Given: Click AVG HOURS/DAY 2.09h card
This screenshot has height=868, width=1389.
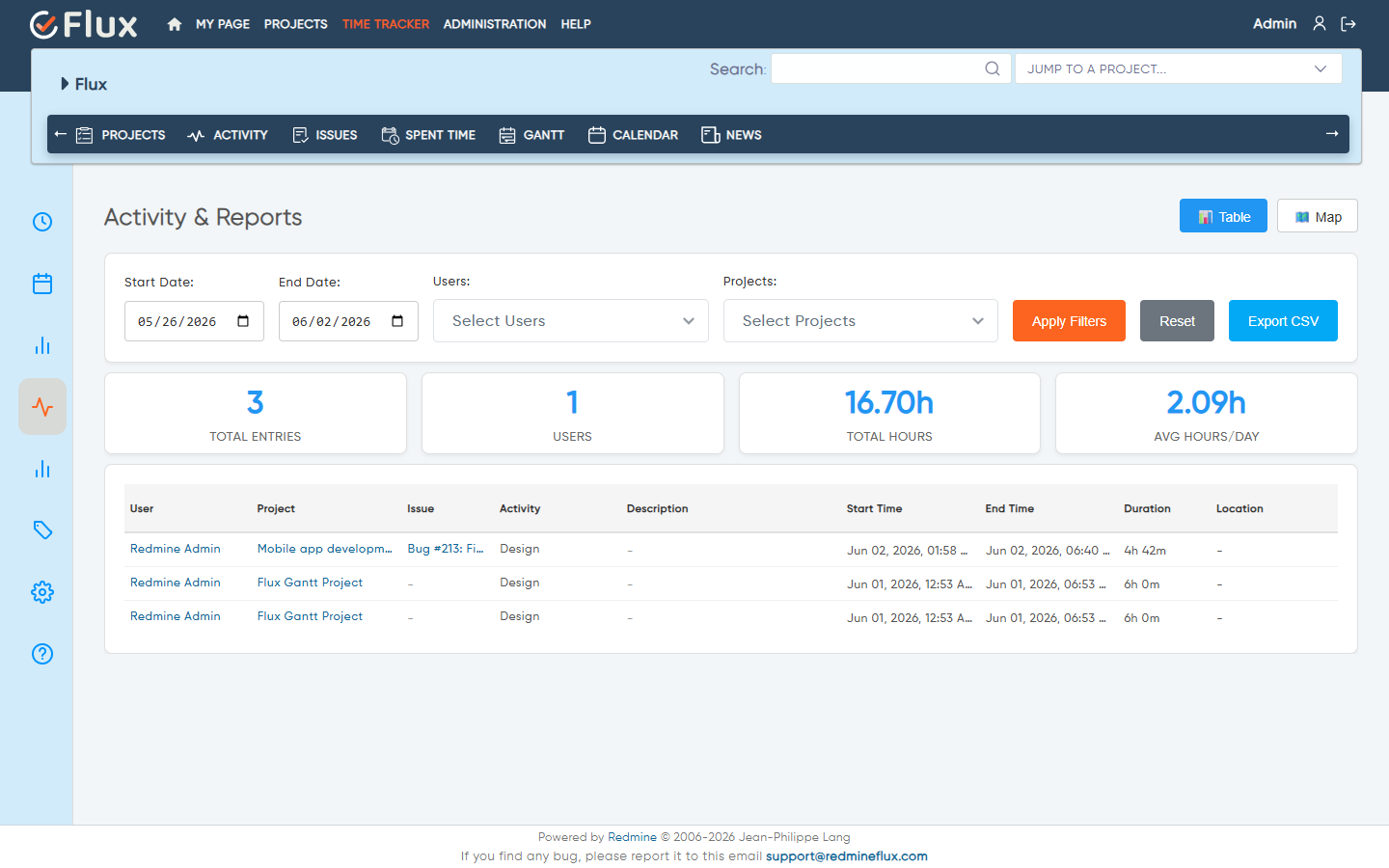Looking at the screenshot, I should pyautogui.click(x=1207, y=414).
